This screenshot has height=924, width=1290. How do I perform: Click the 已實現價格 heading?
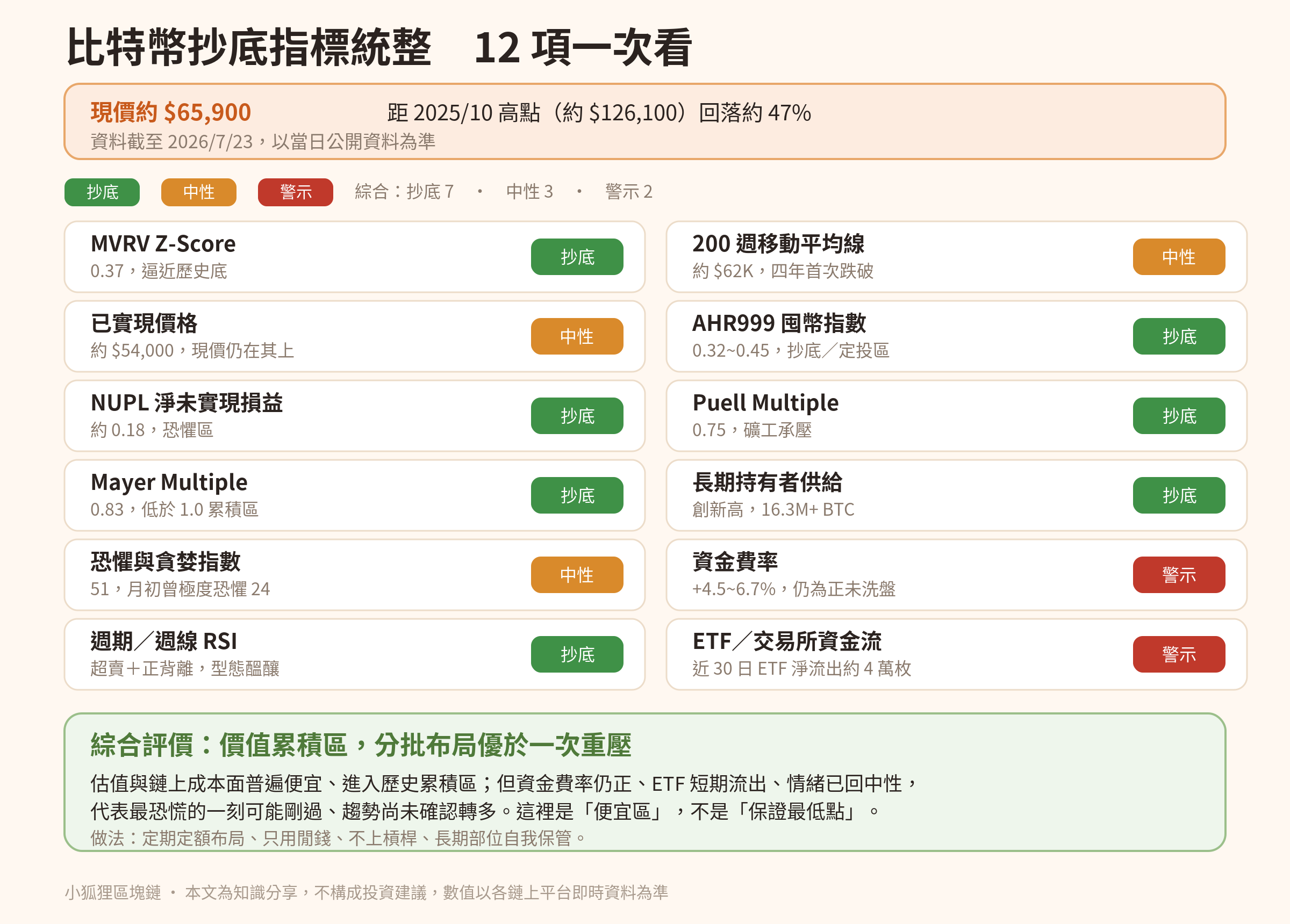point(144,323)
